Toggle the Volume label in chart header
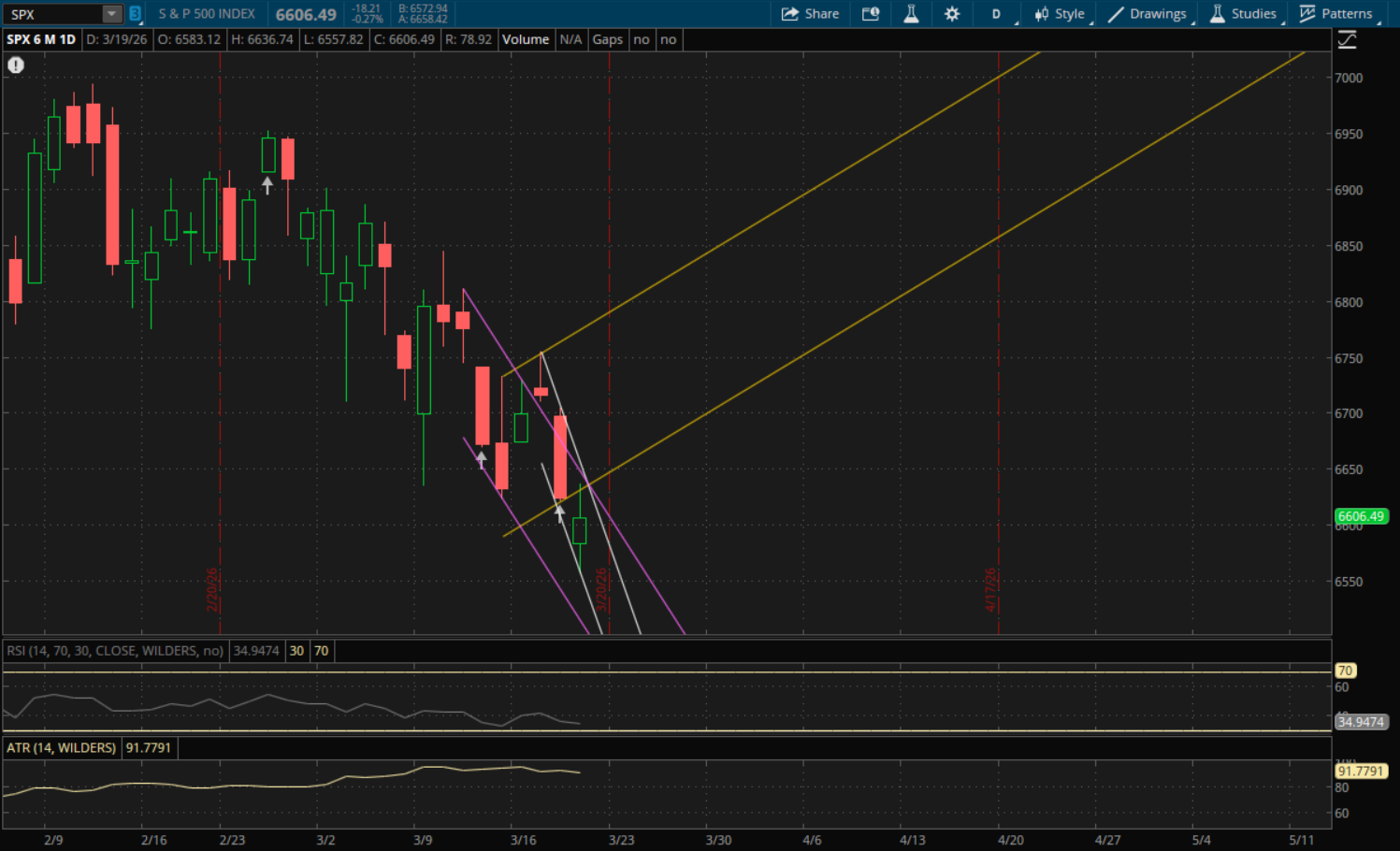 coord(526,39)
